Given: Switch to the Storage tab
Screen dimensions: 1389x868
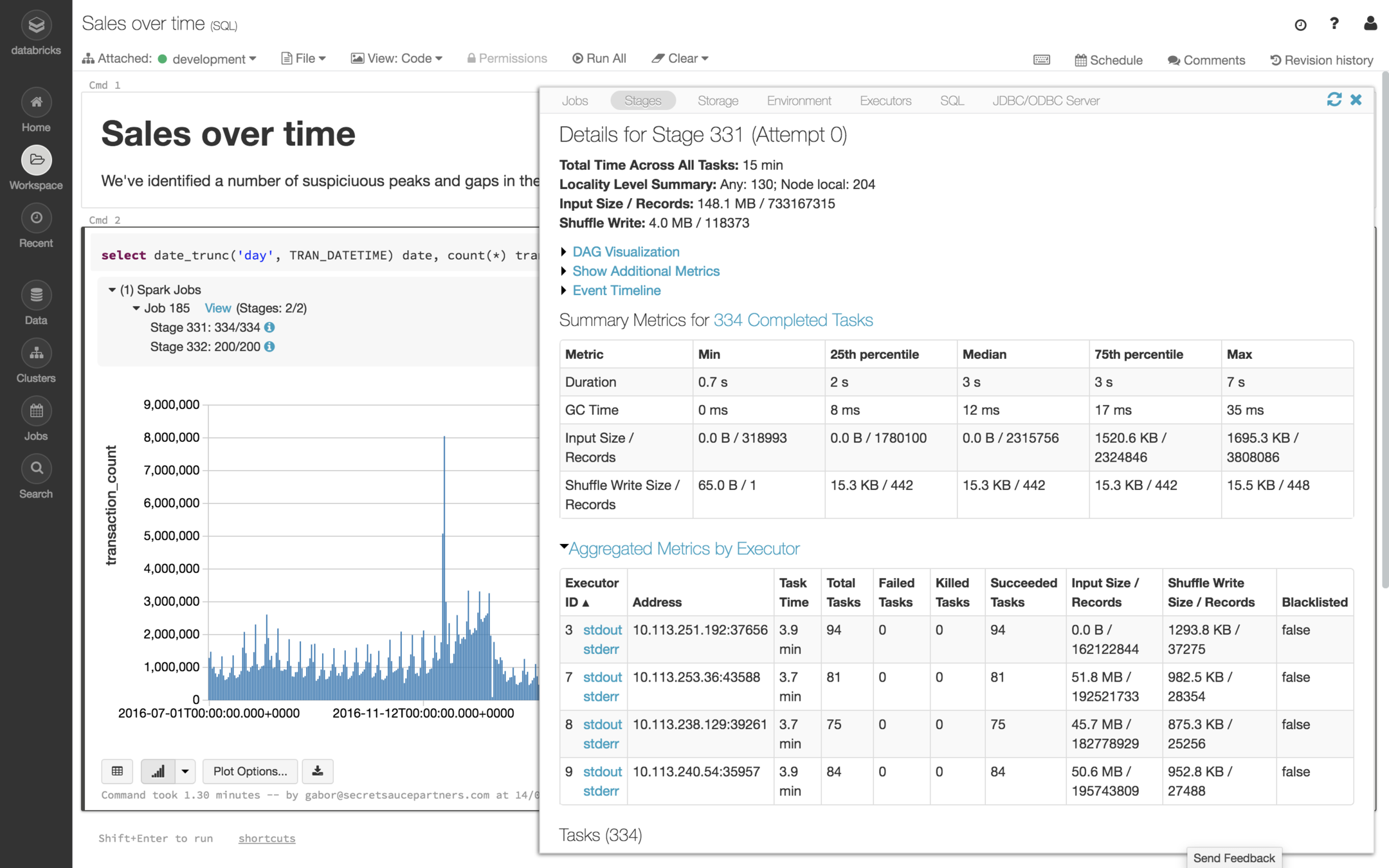Looking at the screenshot, I should click(x=718, y=101).
